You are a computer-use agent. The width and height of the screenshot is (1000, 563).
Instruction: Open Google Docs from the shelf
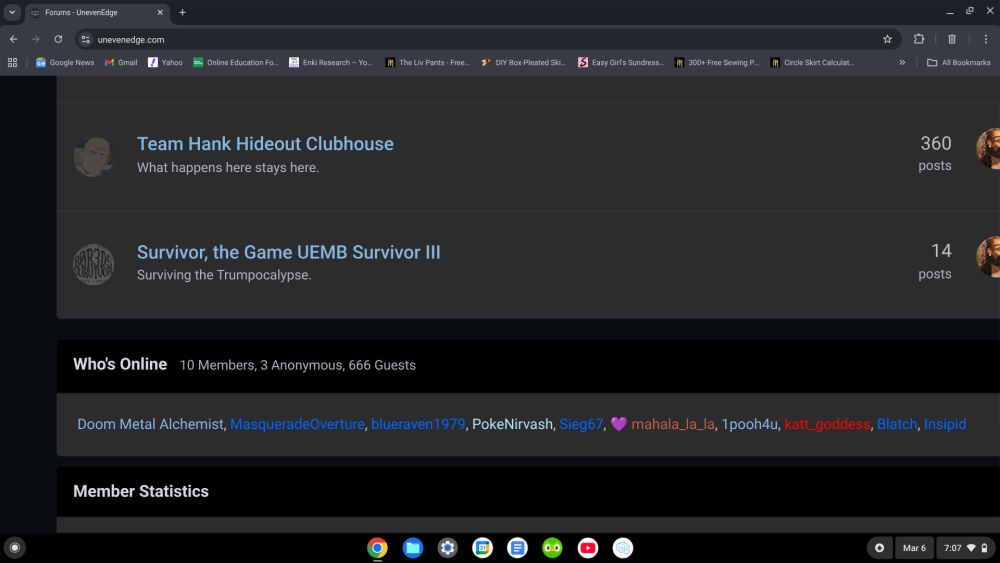click(517, 547)
